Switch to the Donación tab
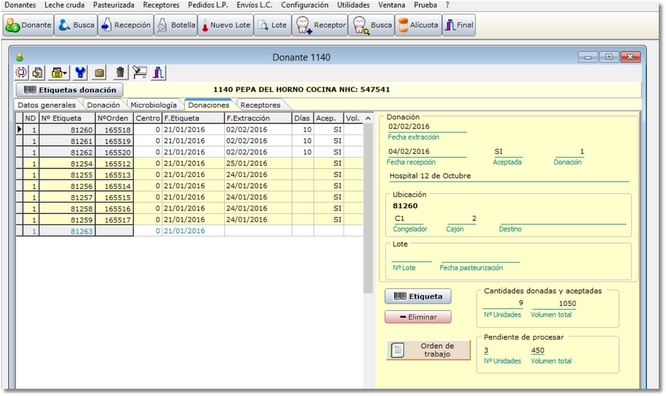The height and width of the screenshot is (396, 666). (103, 105)
